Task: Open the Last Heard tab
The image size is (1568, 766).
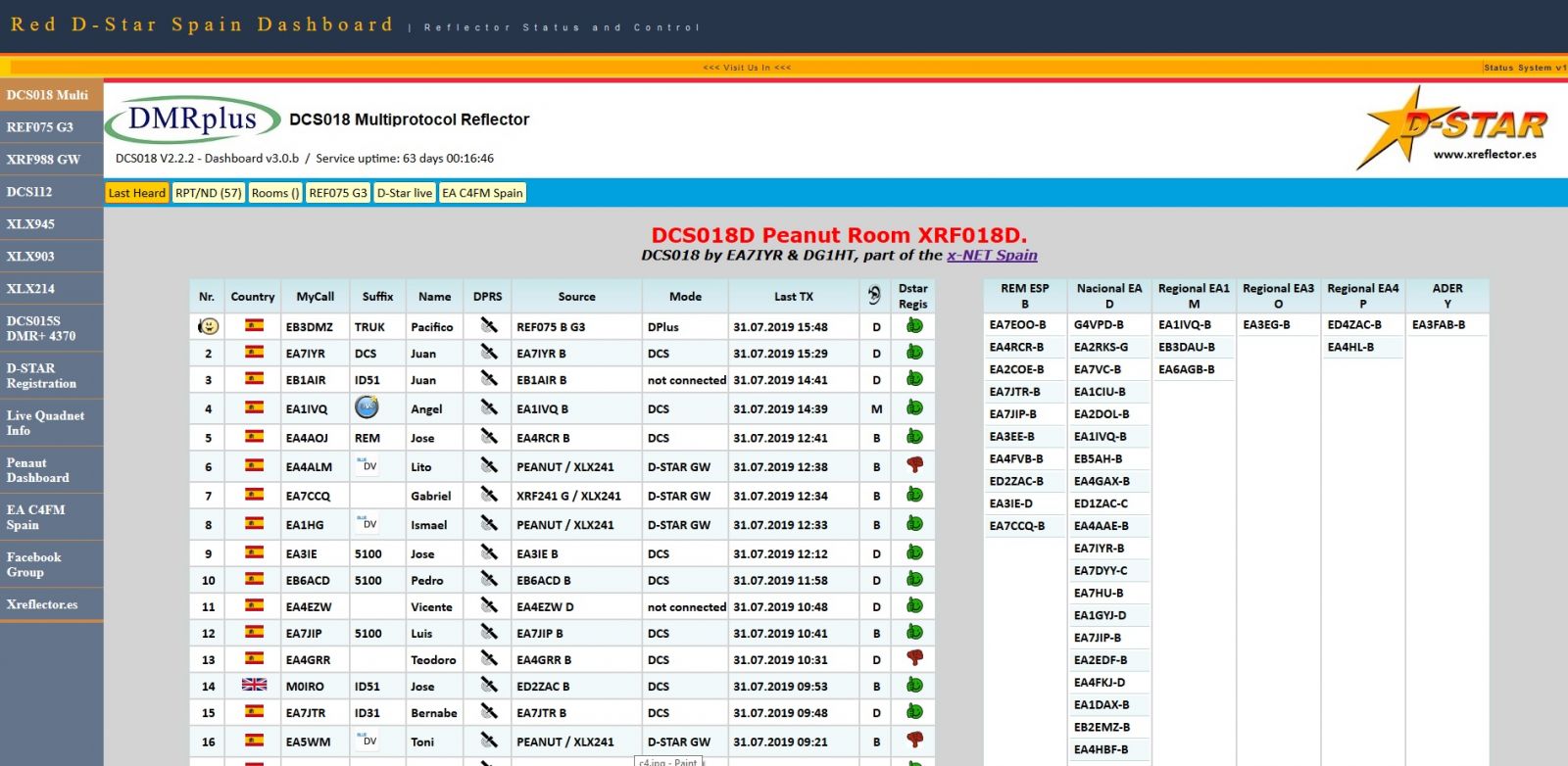Action: point(137,193)
